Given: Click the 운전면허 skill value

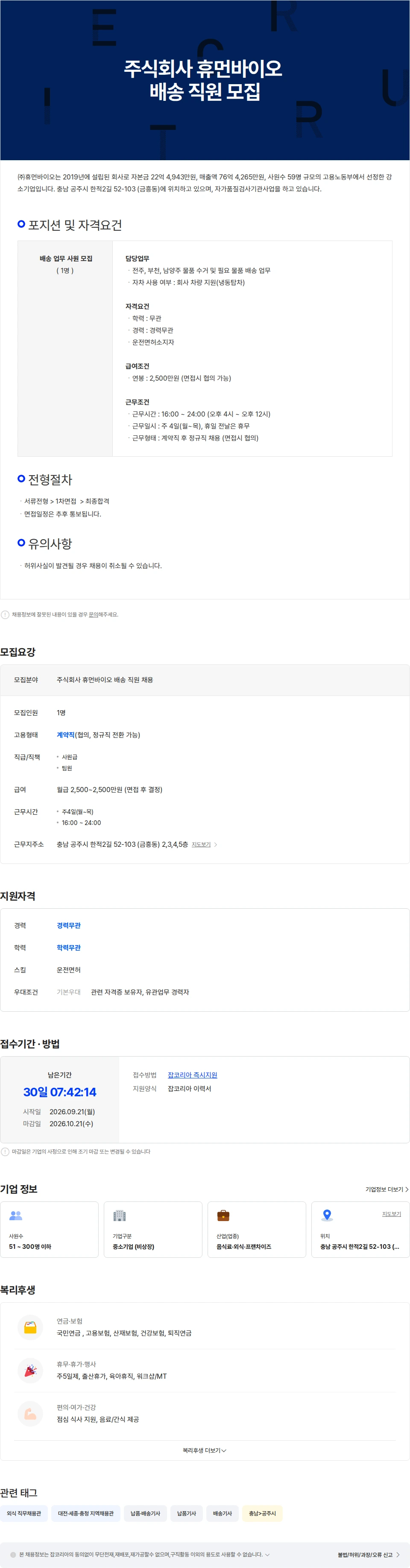Looking at the screenshot, I should [69, 970].
